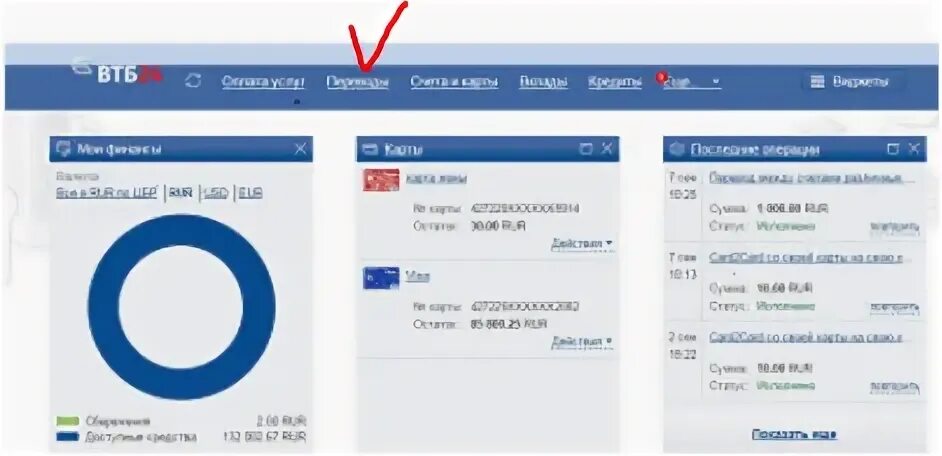Click the red card's Остаток balance value

point(497,226)
